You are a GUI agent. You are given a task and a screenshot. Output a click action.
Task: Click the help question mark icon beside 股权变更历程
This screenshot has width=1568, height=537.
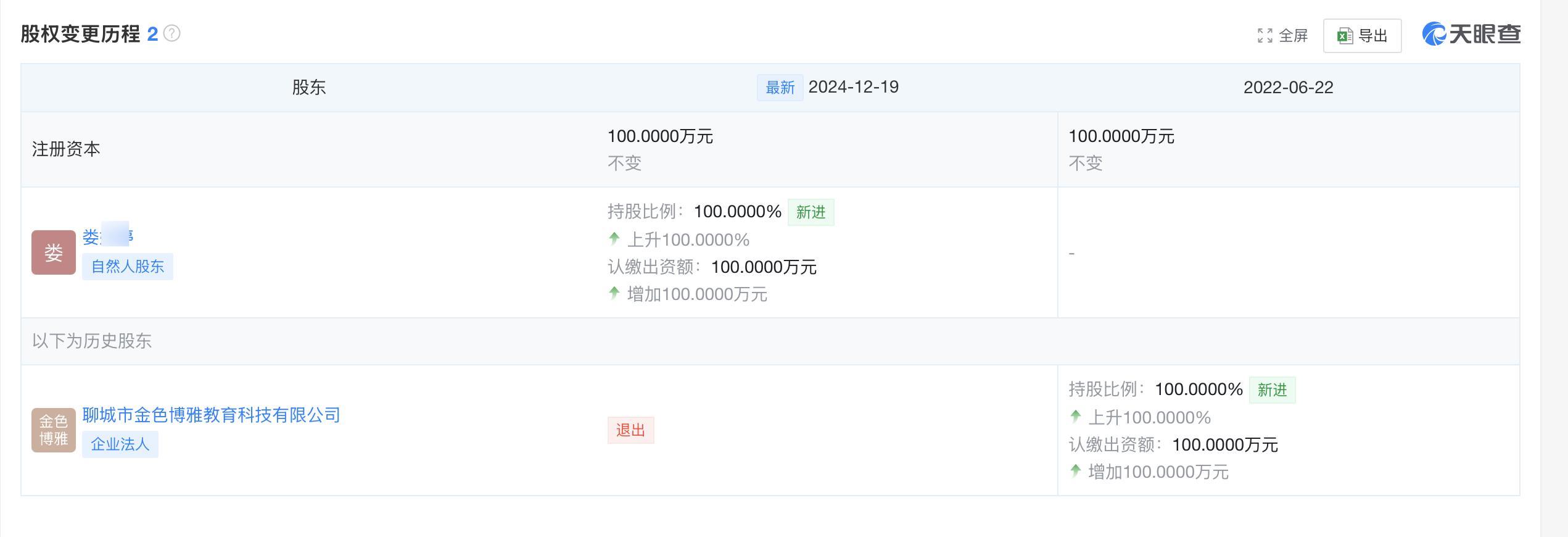172,33
